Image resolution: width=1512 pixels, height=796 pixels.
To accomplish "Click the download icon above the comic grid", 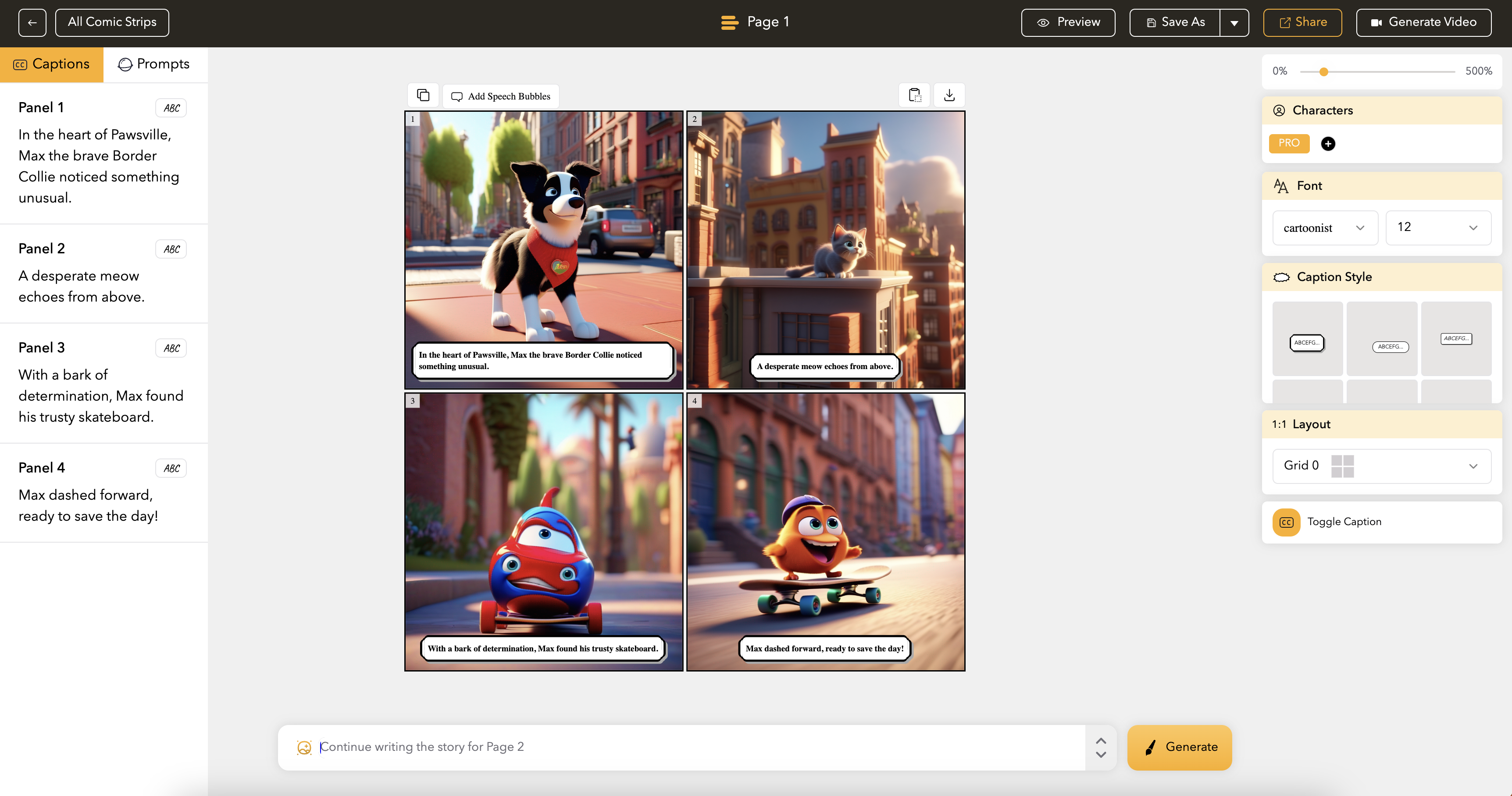I will click(949, 95).
